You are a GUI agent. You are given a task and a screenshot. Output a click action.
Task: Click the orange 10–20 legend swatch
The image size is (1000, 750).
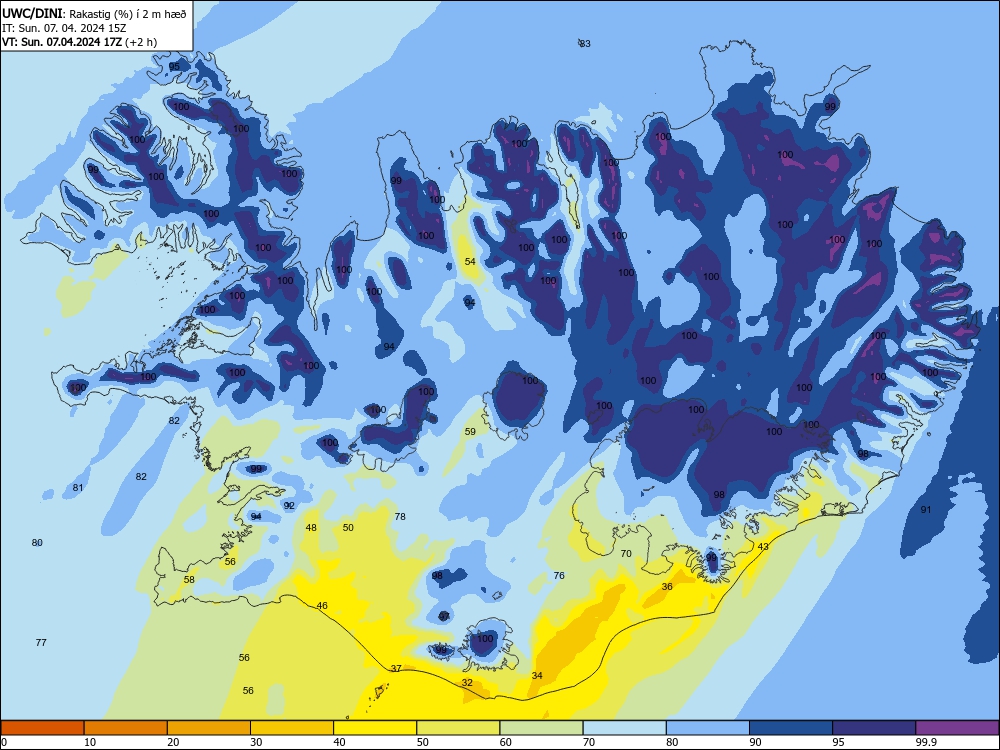126,728
